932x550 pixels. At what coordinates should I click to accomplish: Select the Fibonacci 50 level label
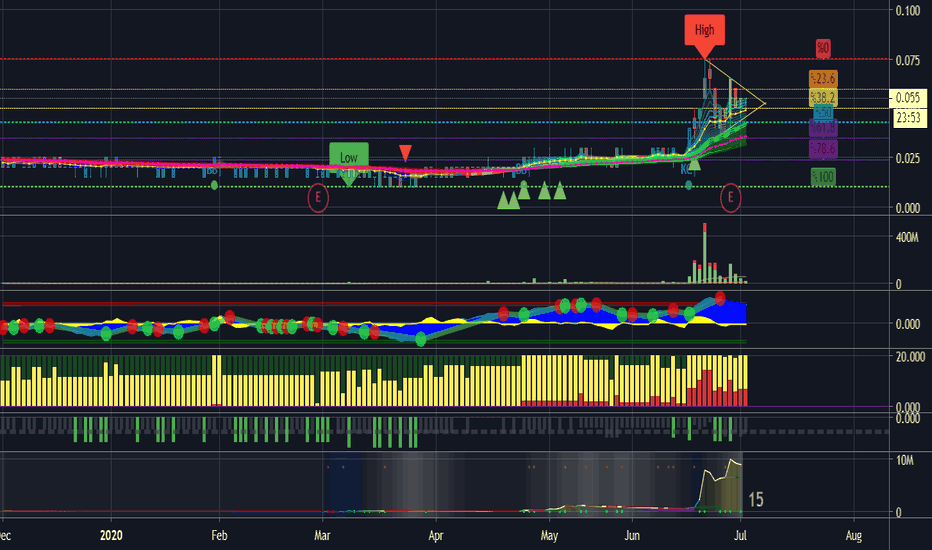click(x=823, y=112)
